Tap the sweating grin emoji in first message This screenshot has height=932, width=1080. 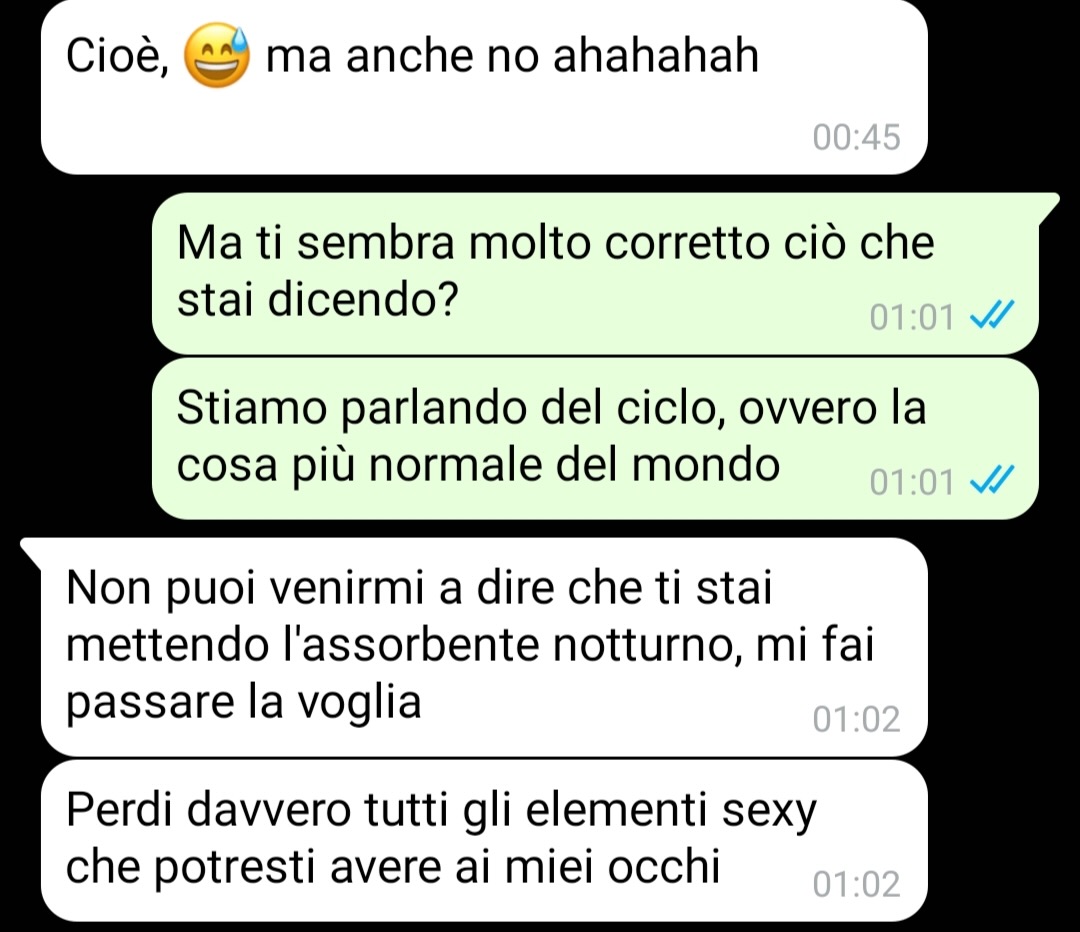point(217,56)
